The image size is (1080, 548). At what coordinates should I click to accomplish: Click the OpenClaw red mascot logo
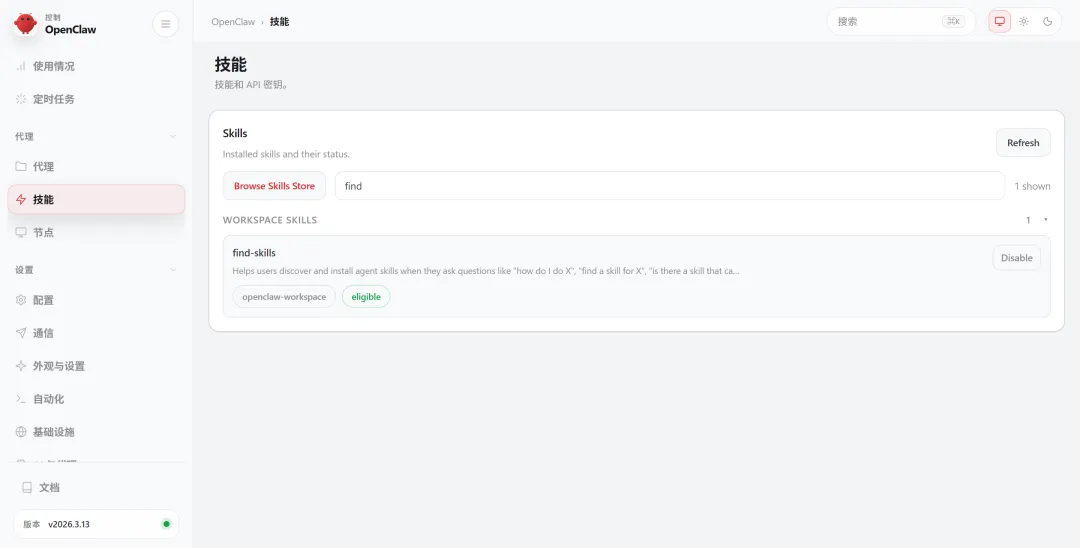(25, 24)
